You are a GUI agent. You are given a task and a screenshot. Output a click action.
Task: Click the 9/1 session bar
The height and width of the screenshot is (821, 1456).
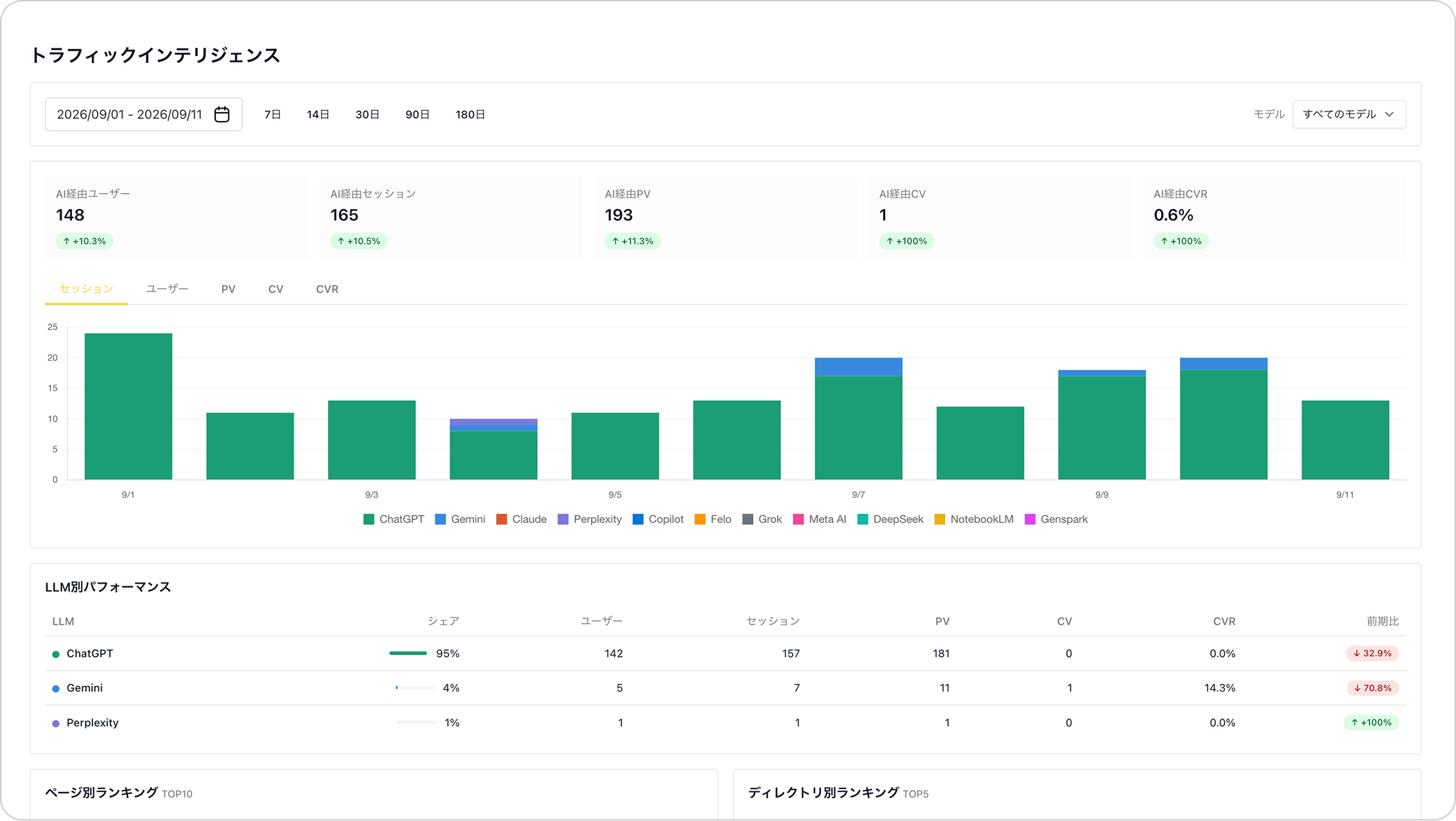click(129, 406)
